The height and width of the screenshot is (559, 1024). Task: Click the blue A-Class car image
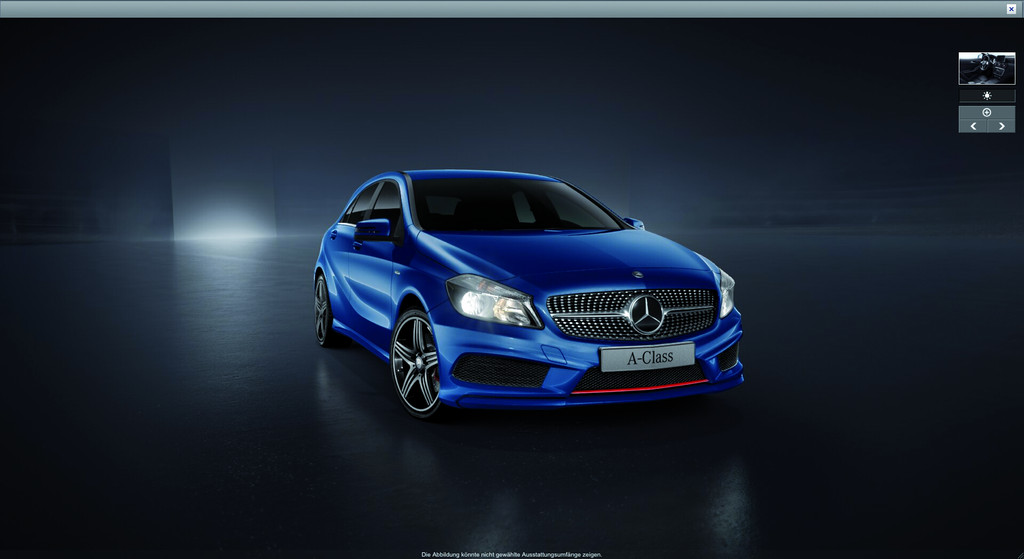click(x=528, y=293)
